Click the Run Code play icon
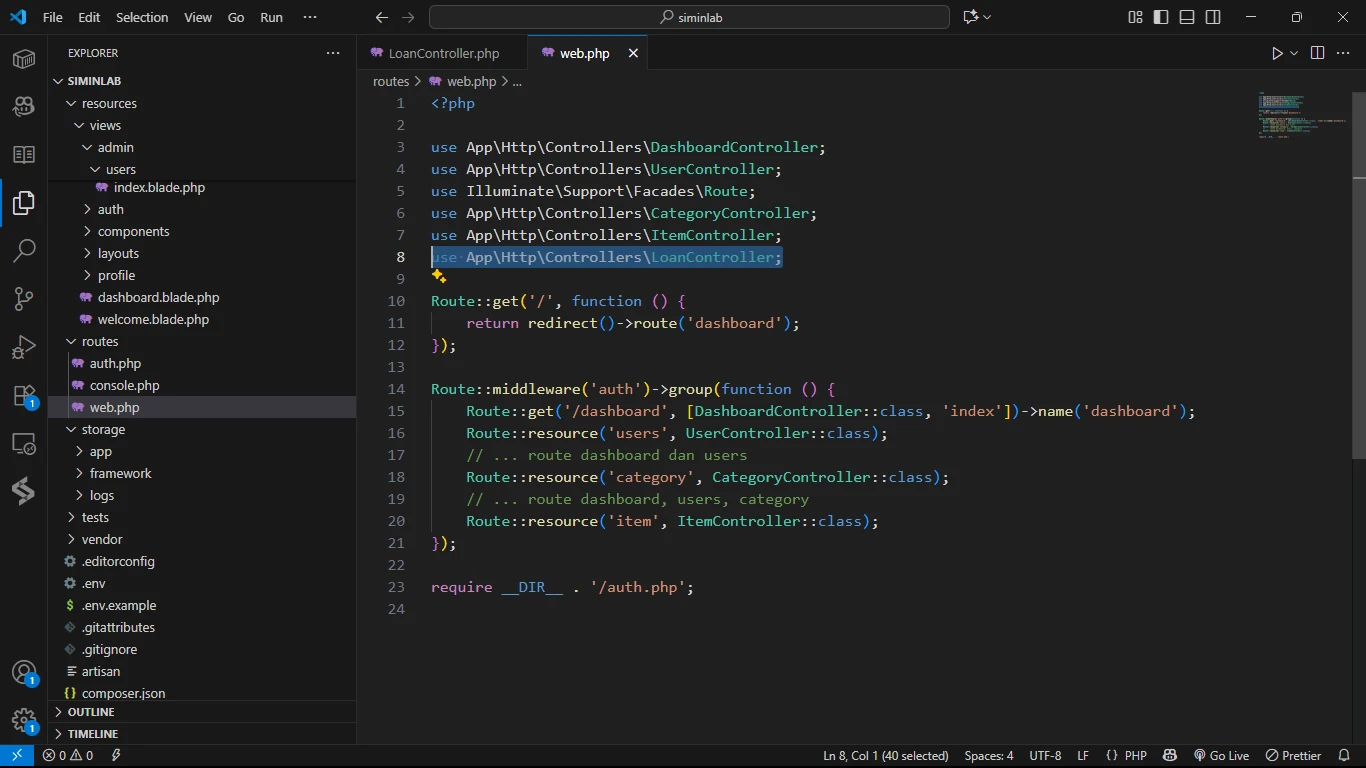The width and height of the screenshot is (1366, 768). coord(1277,53)
